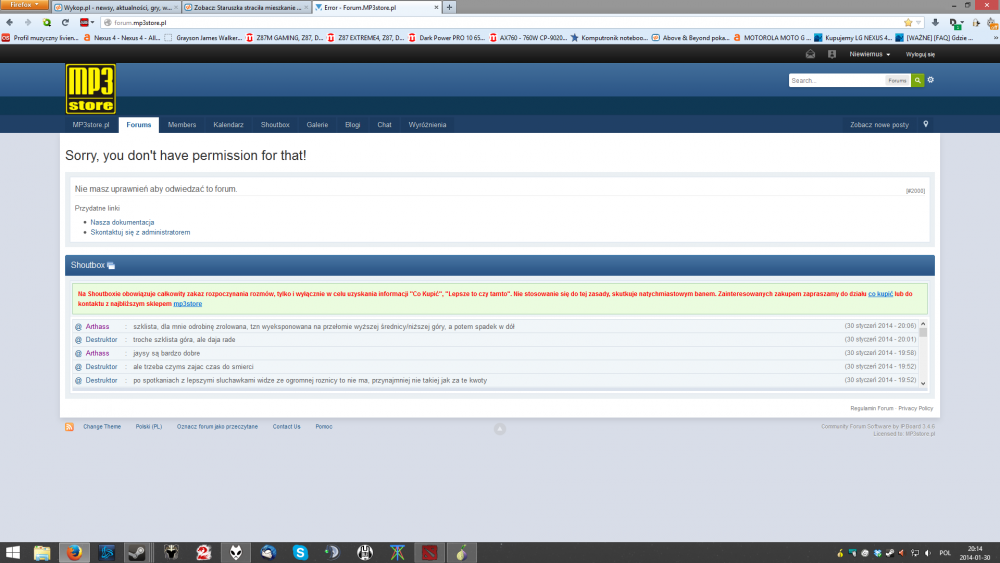
Task: Click the MP3 store logo
Action: click(90, 89)
